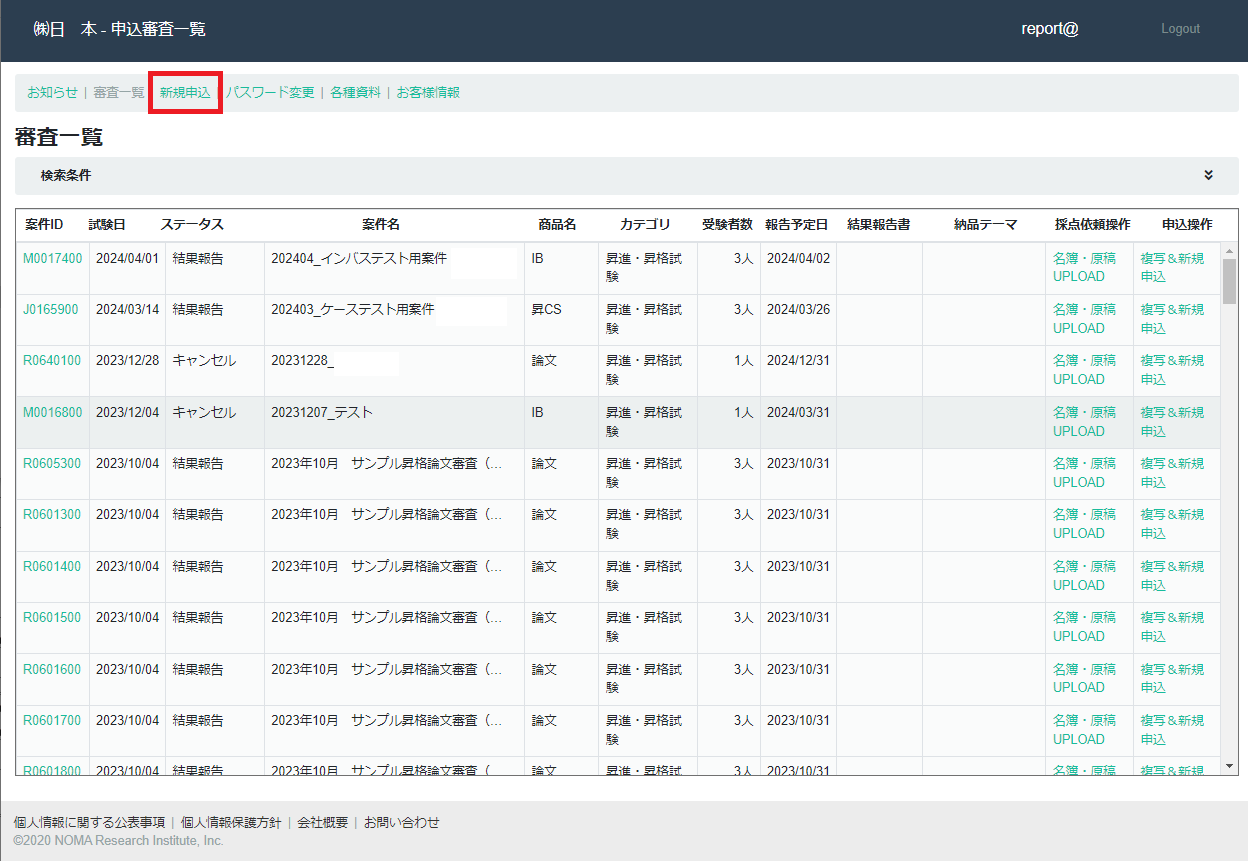Open お問い合わせ footer link
This screenshot has height=861, width=1248.
(401, 822)
